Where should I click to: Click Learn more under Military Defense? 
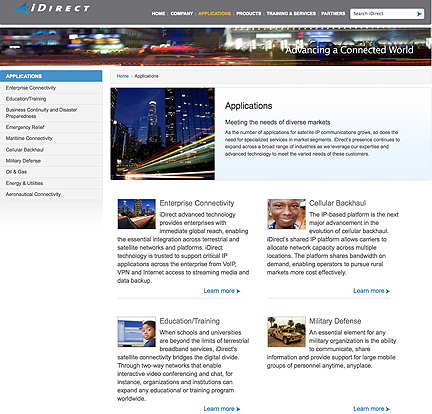click(371, 409)
